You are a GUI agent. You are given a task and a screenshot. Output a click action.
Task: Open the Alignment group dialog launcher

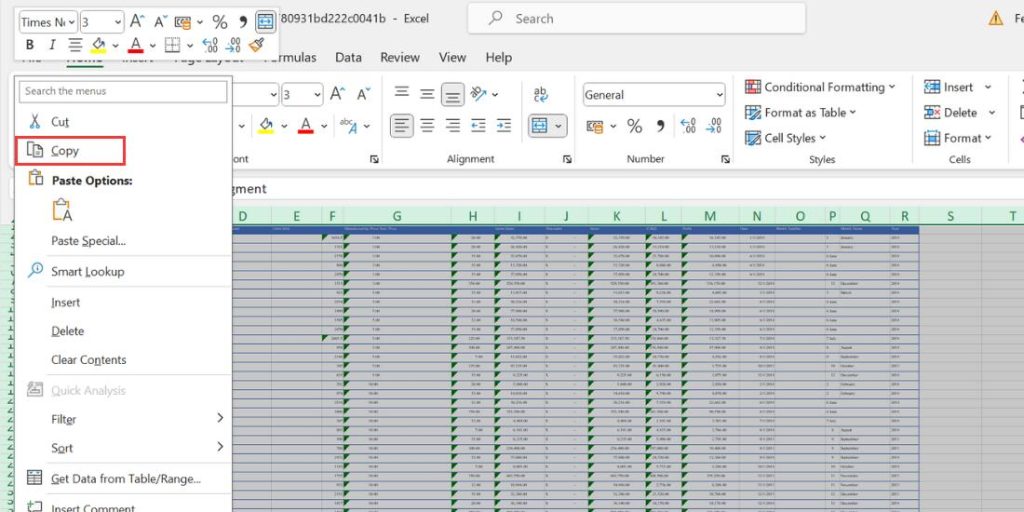pos(567,159)
